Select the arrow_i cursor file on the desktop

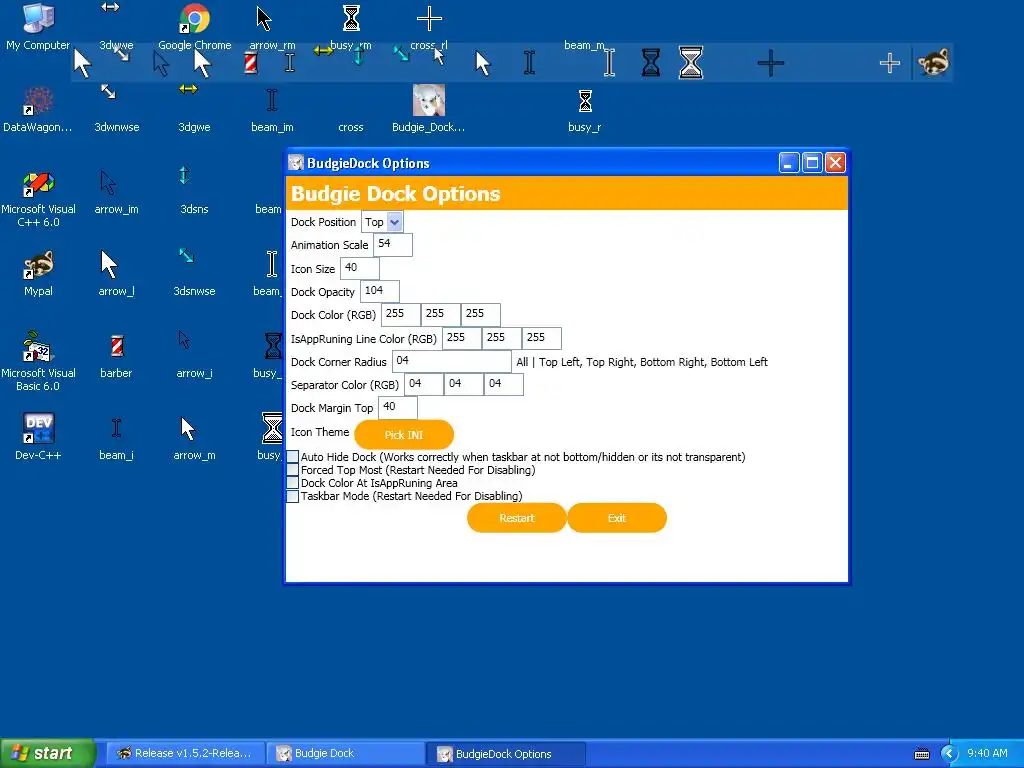tap(194, 356)
